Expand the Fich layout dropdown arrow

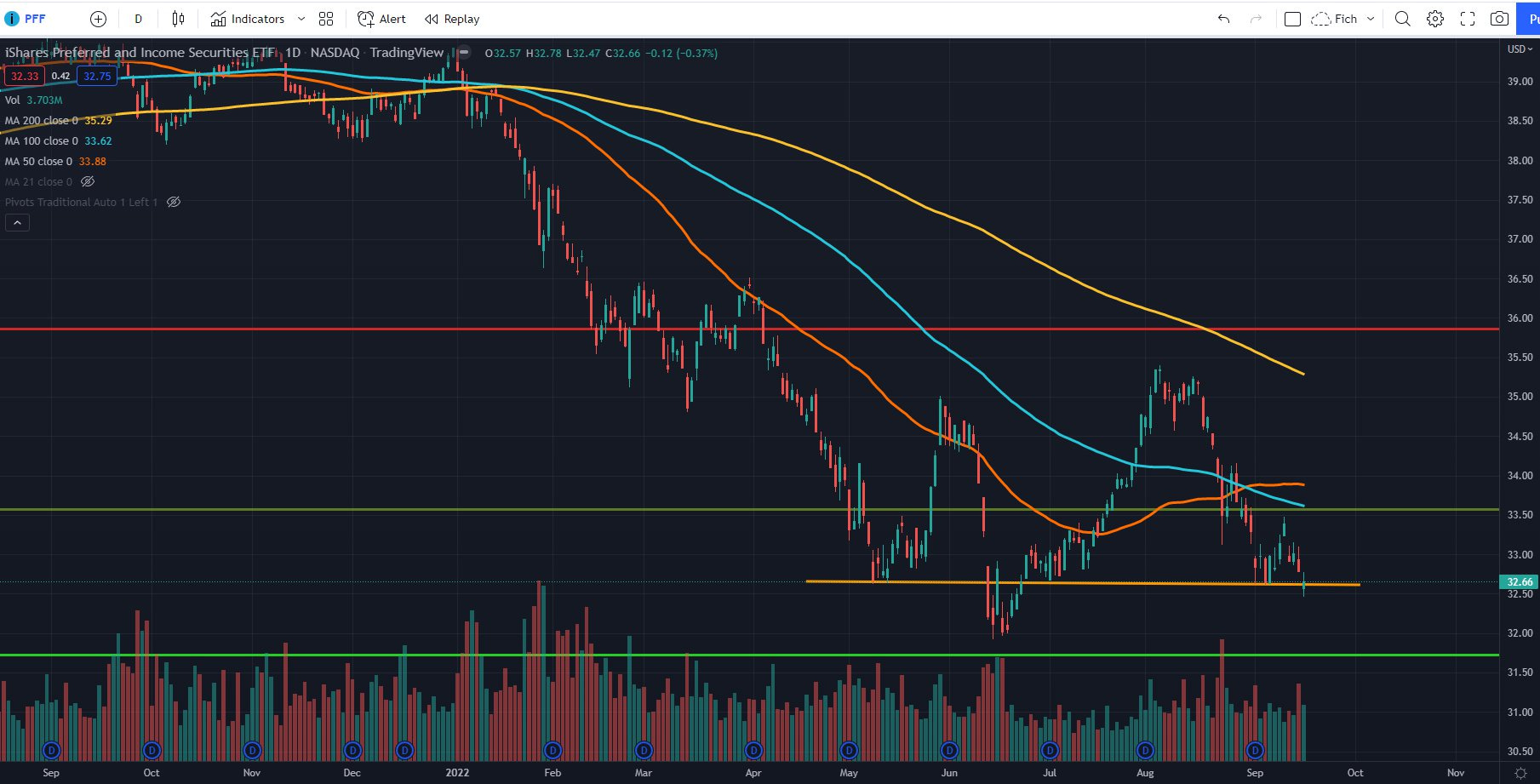click(1371, 19)
